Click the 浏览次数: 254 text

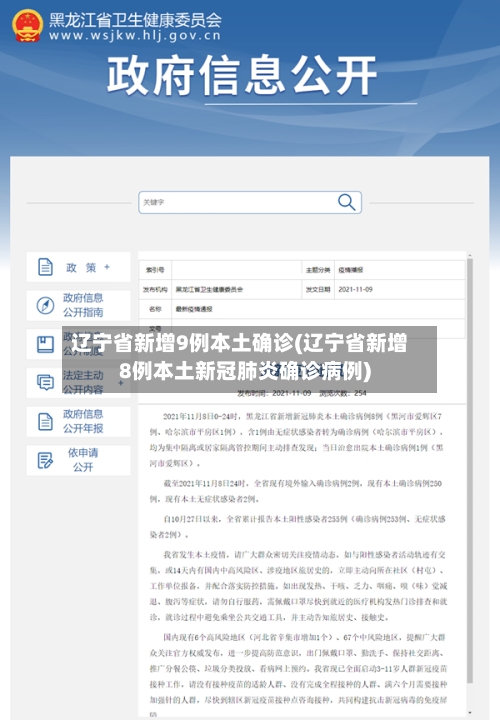pyautogui.click(x=343, y=393)
